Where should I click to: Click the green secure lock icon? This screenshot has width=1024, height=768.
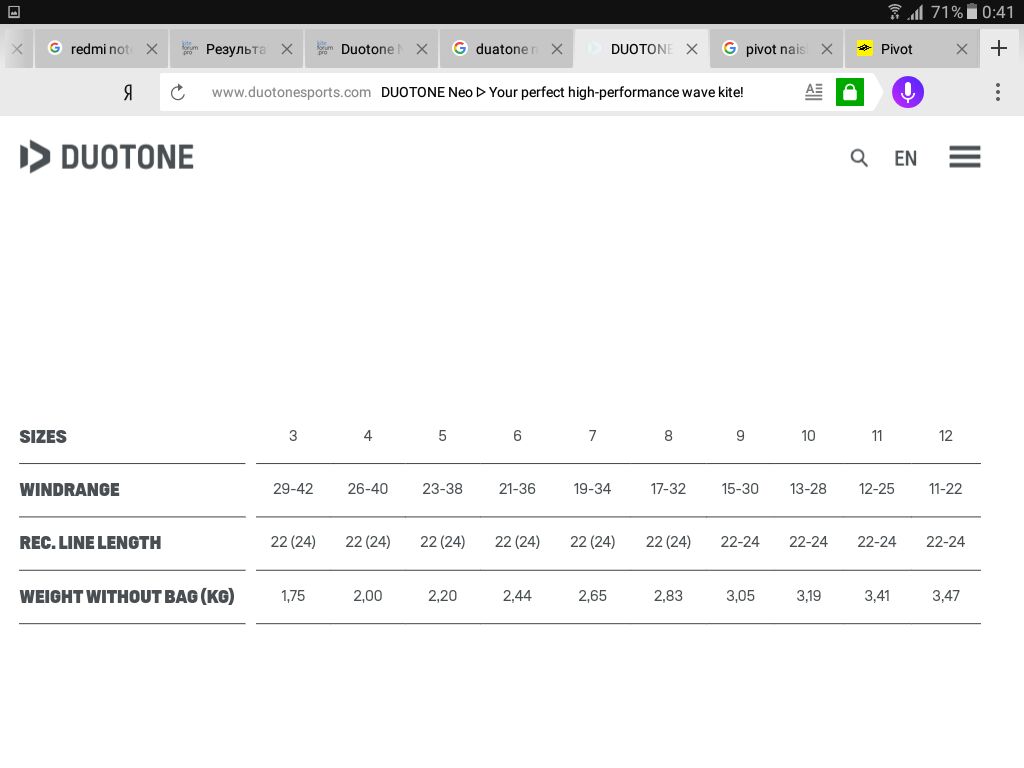coord(850,92)
